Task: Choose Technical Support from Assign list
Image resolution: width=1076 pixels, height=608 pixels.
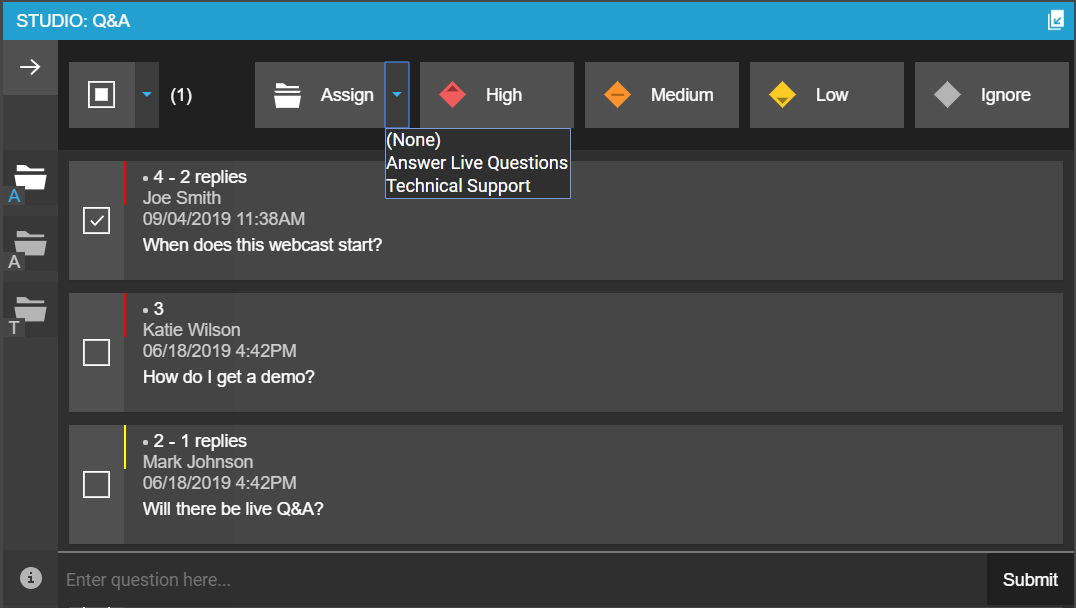Action: point(458,186)
